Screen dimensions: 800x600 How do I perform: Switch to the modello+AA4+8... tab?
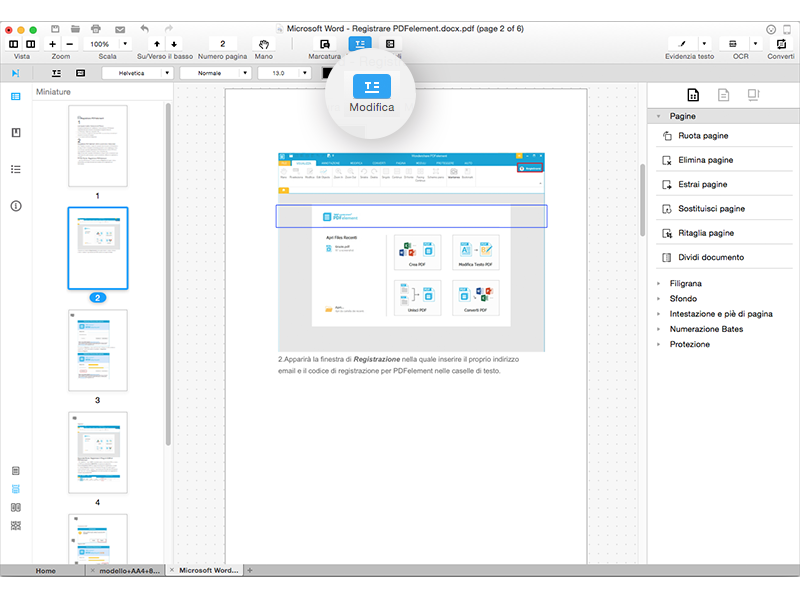126,570
